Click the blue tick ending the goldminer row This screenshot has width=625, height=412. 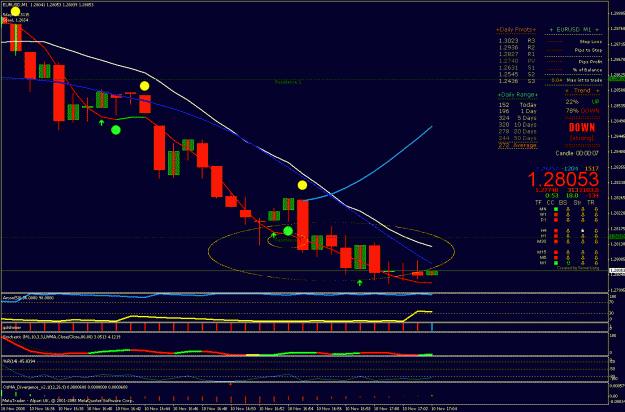click(x=432, y=327)
